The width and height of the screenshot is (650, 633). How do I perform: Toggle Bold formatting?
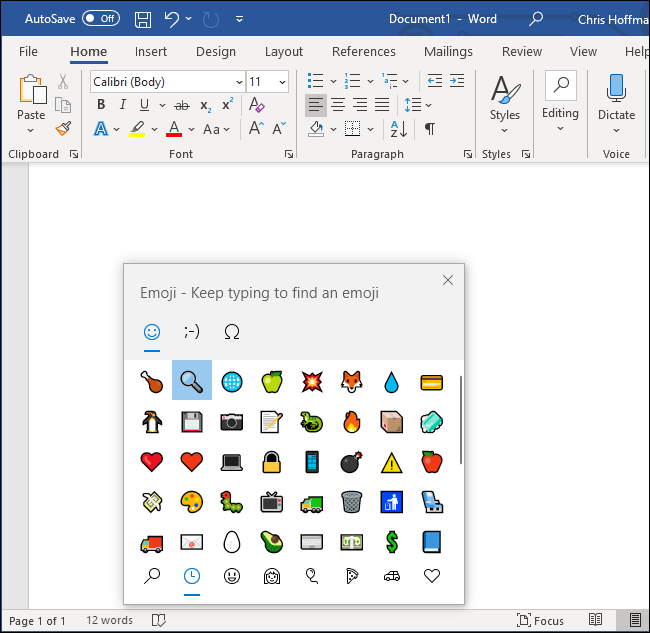click(x=101, y=105)
